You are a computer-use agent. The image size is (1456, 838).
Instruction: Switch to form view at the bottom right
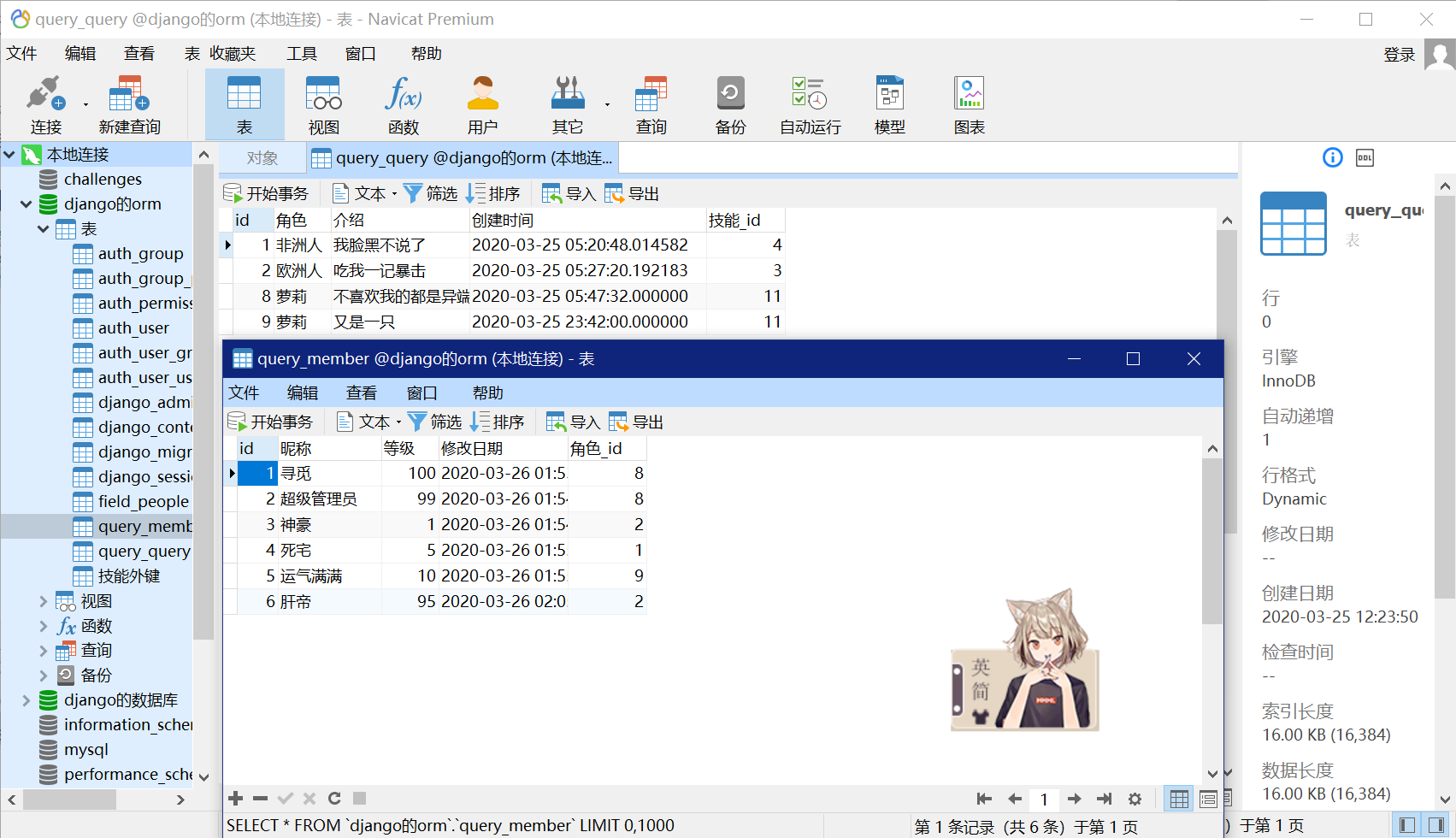[x=1208, y=799]
